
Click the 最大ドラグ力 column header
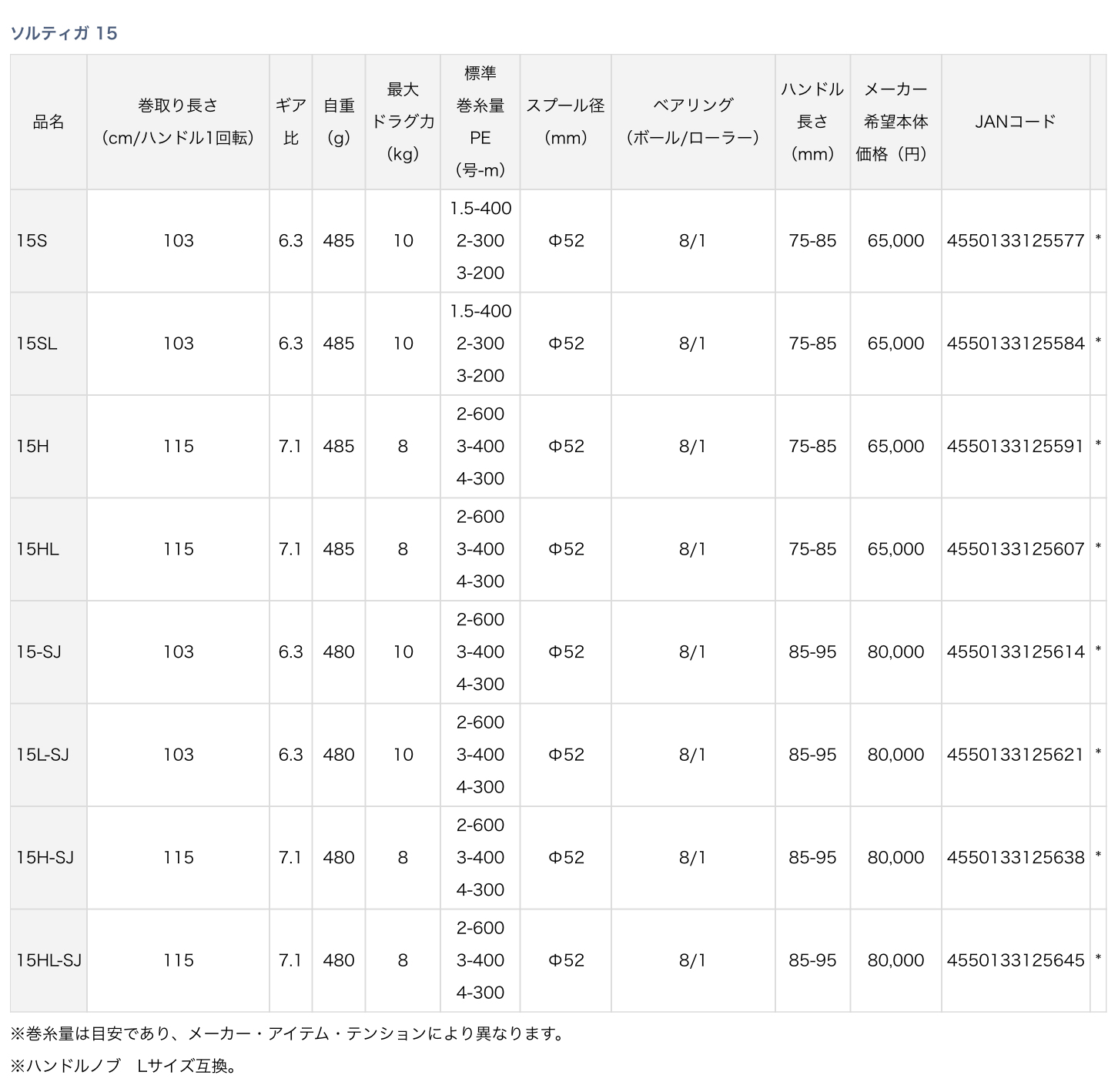click(403, 122)
